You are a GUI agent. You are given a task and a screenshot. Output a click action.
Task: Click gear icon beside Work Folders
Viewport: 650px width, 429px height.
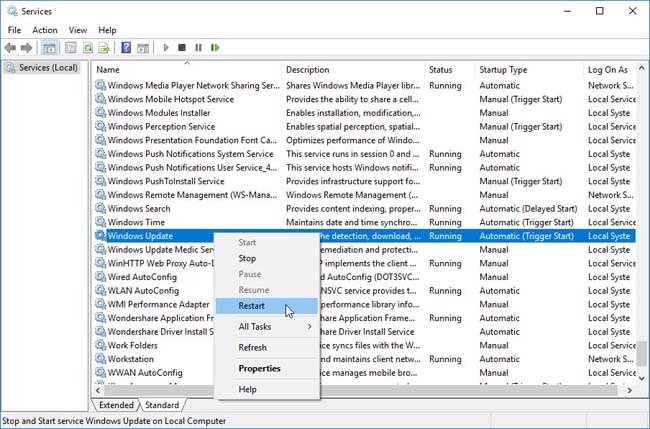click(100, 345)
